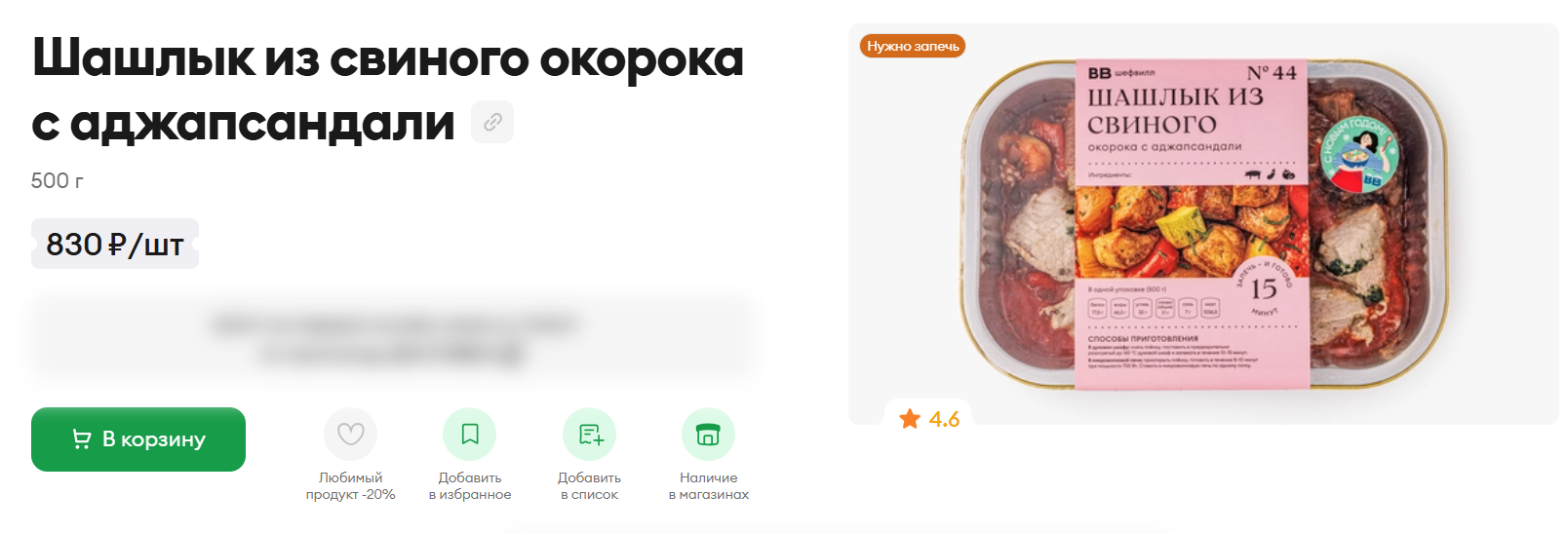The width and height of the screenshot is (1568, 533).
Task: Open the "Наличие в магазинах" text label
Action: pyautogui.click(x=709, y=486)
